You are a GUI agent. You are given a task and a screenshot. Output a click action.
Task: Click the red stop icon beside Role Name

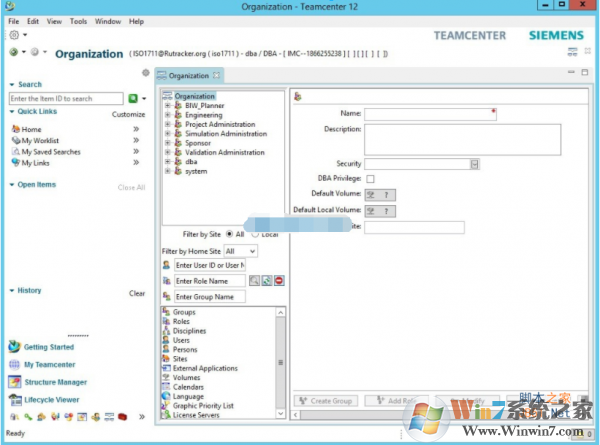pyautogui.click(x=279, y=281)
